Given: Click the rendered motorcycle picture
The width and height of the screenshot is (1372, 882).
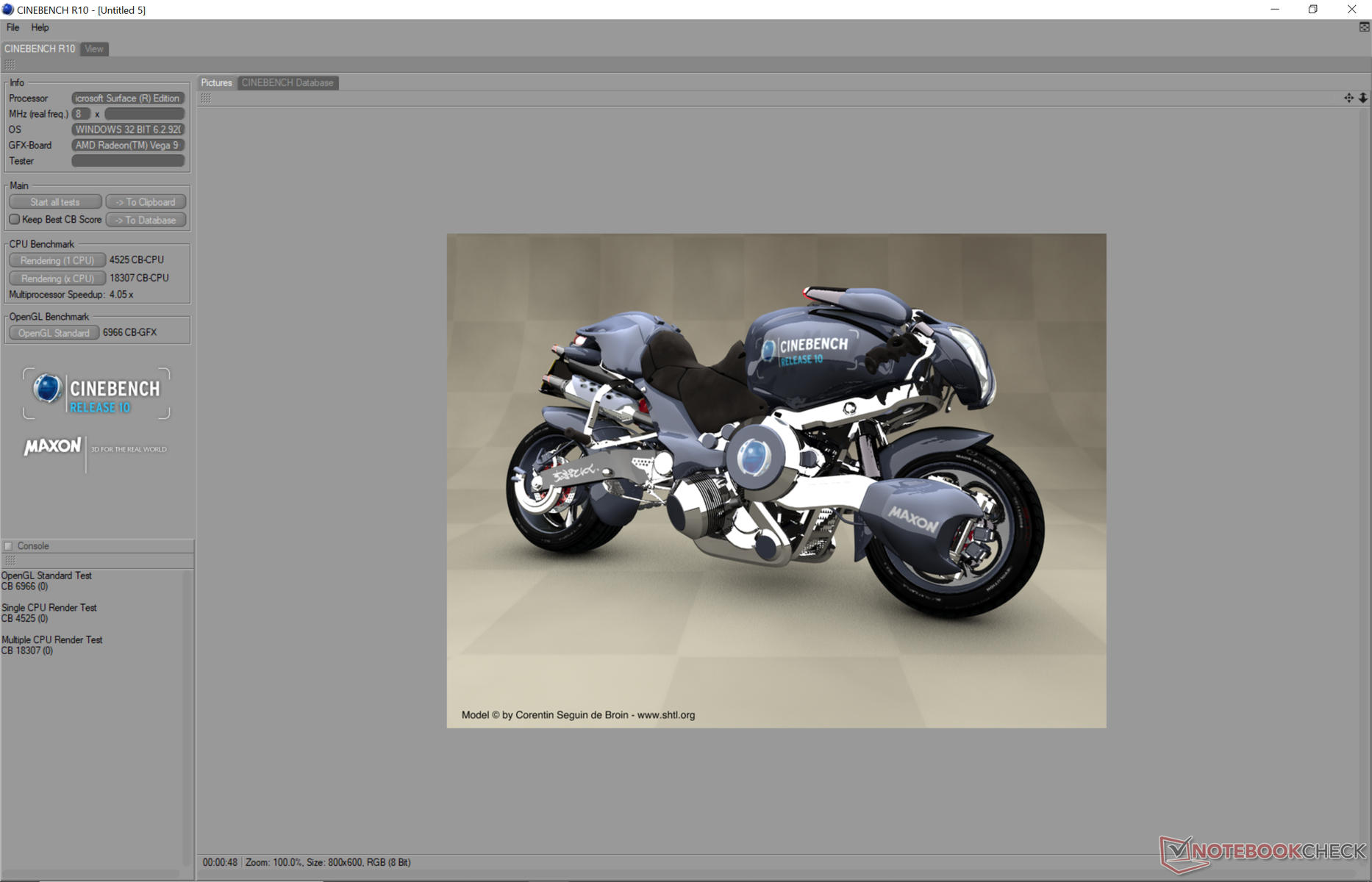Looking at the screenshot, I should (x=776, y=481).
